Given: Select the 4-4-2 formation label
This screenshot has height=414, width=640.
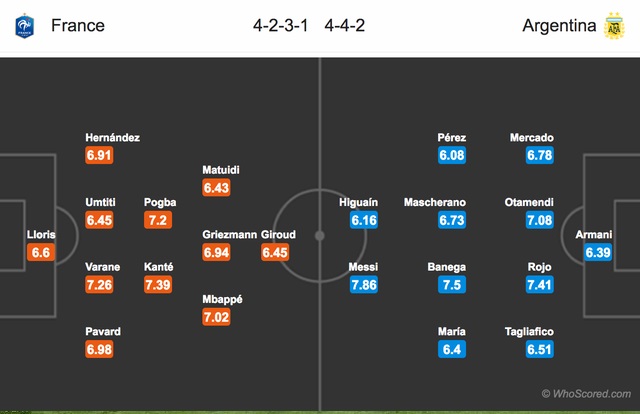Looking at the screenshot, I should tap(344, 25).
